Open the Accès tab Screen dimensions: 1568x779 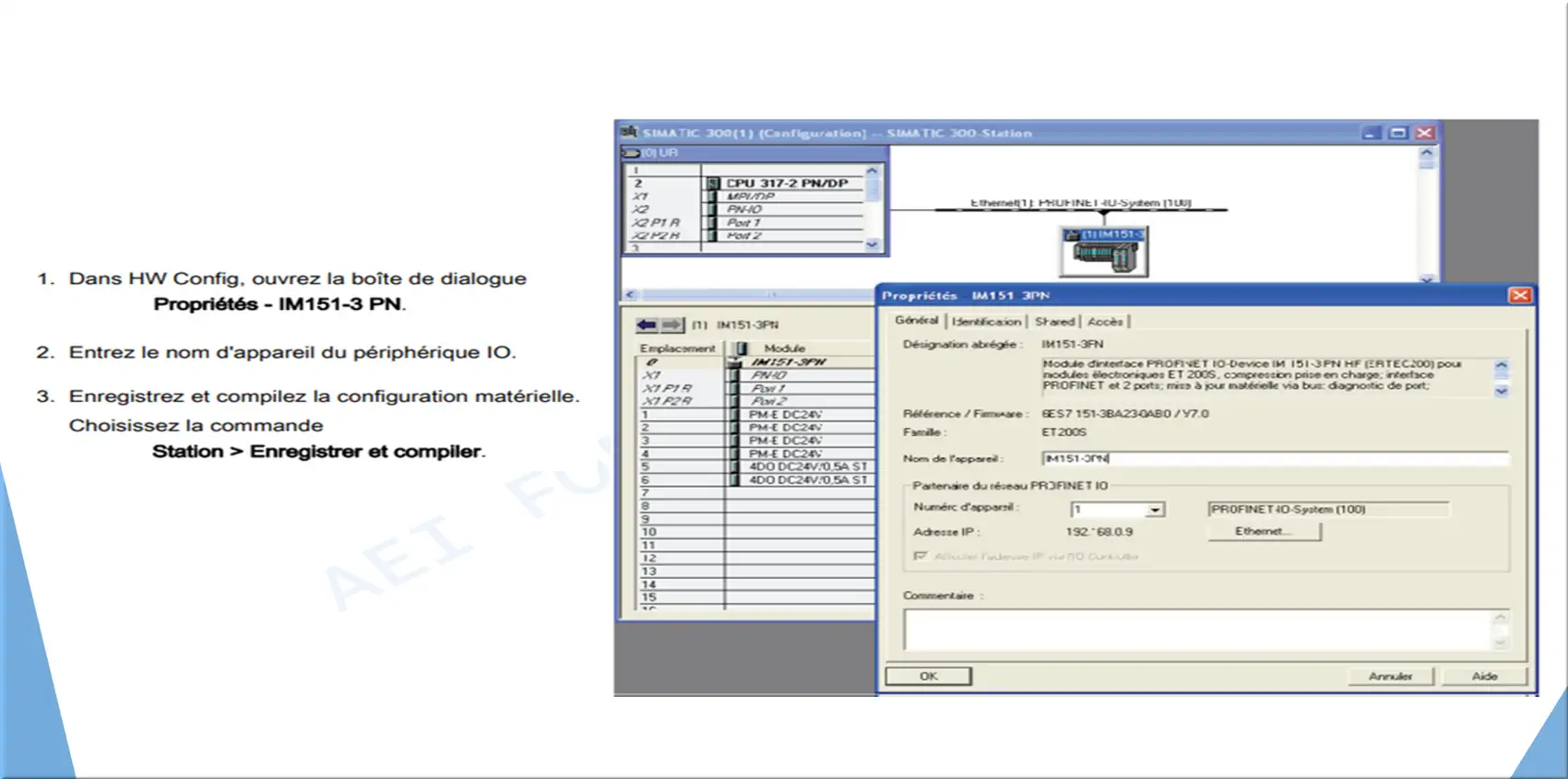pos(1105,322)
